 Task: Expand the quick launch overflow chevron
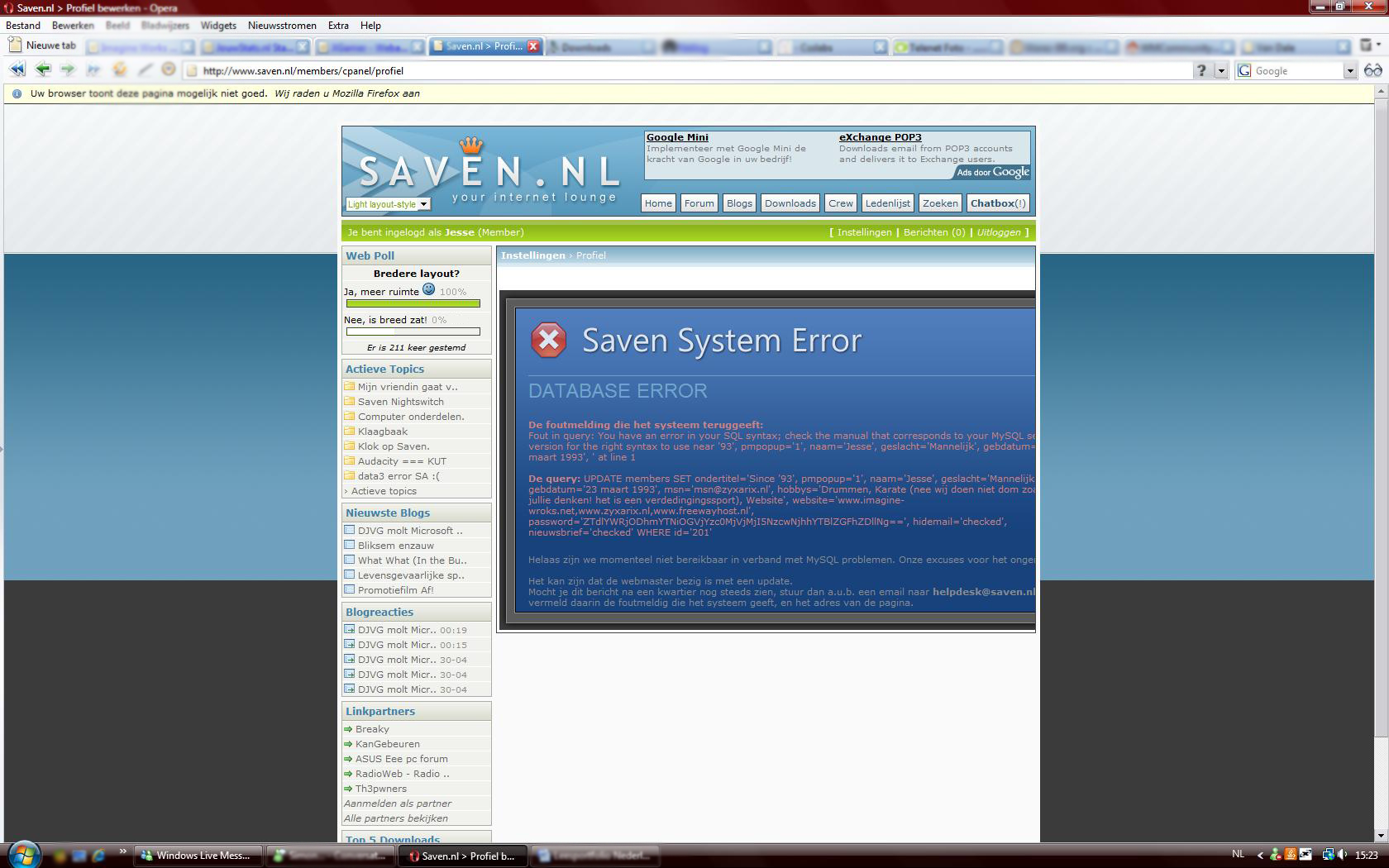123,851
